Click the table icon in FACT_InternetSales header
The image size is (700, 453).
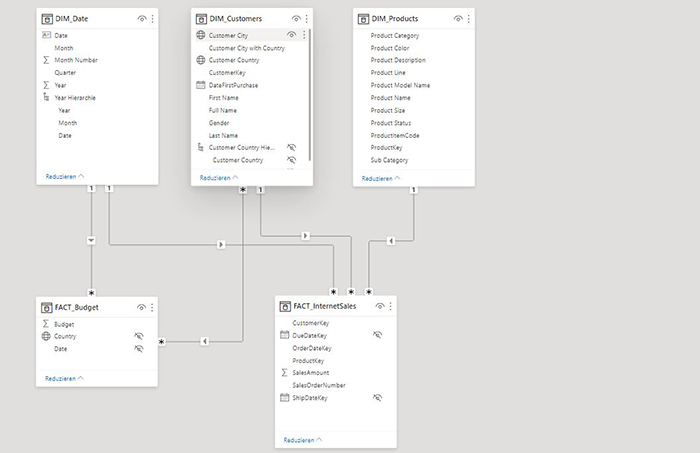coord(284,305)
